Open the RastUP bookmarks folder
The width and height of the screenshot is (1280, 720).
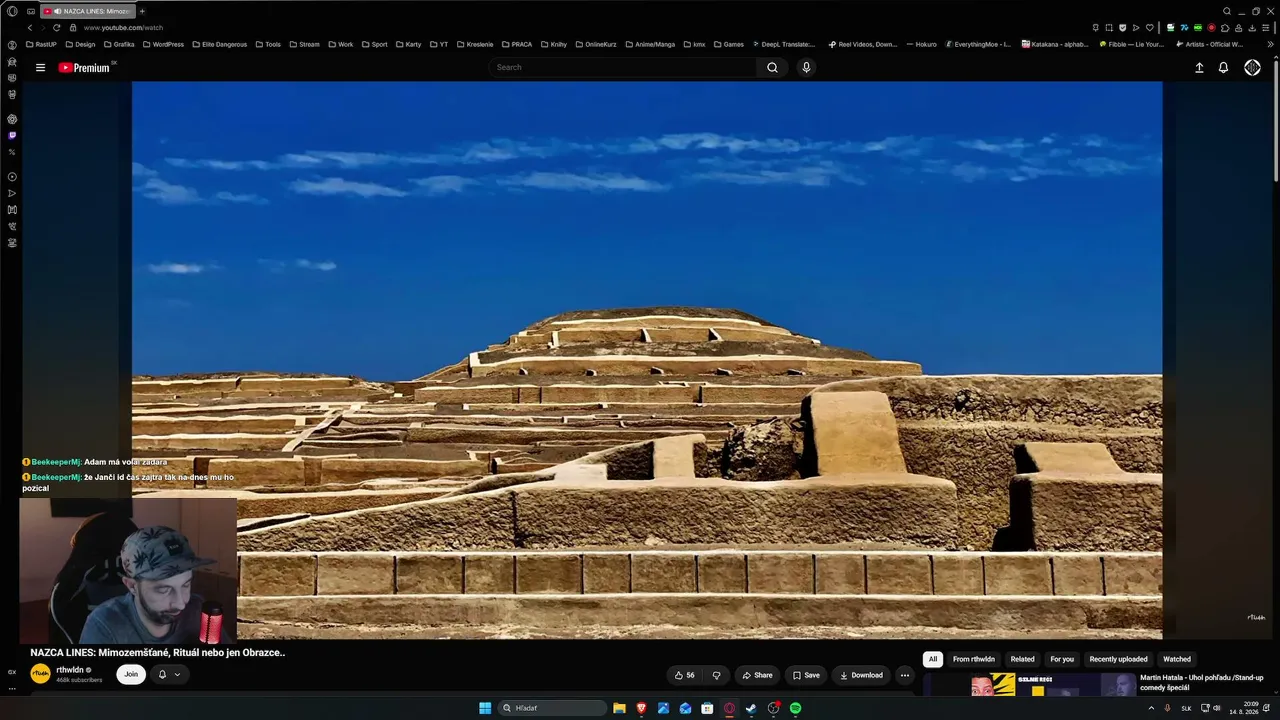(x=40, y=45)
